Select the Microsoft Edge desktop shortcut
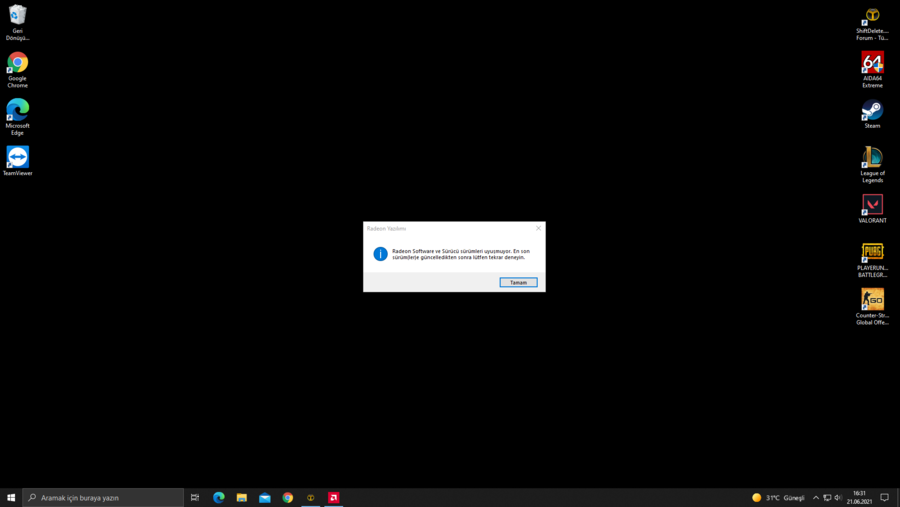The image size is (900, 507). [17, 117]
